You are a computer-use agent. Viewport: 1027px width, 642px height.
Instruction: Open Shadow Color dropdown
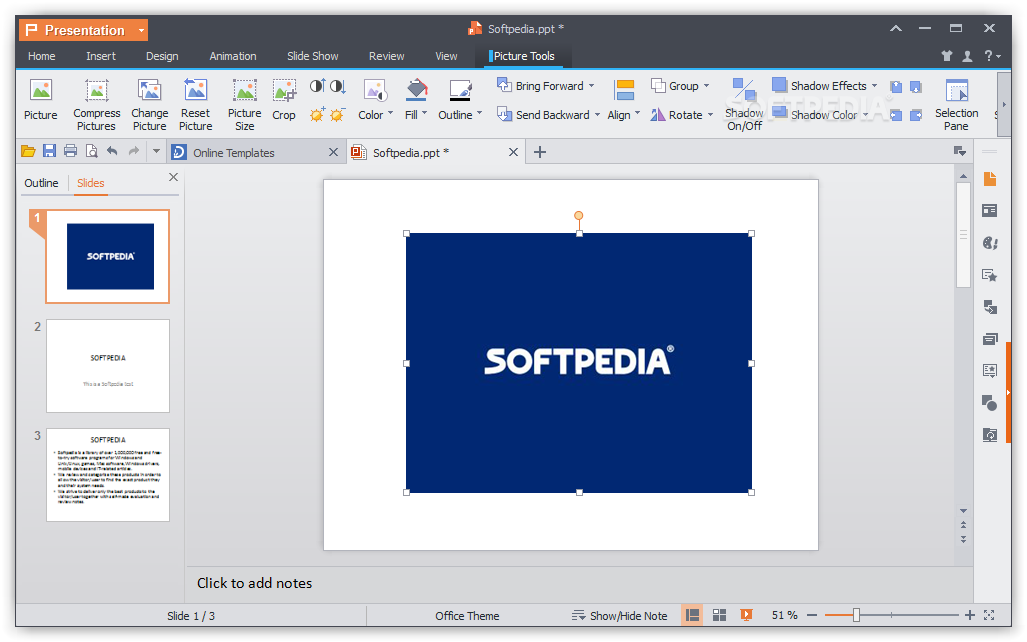point(865,115)
